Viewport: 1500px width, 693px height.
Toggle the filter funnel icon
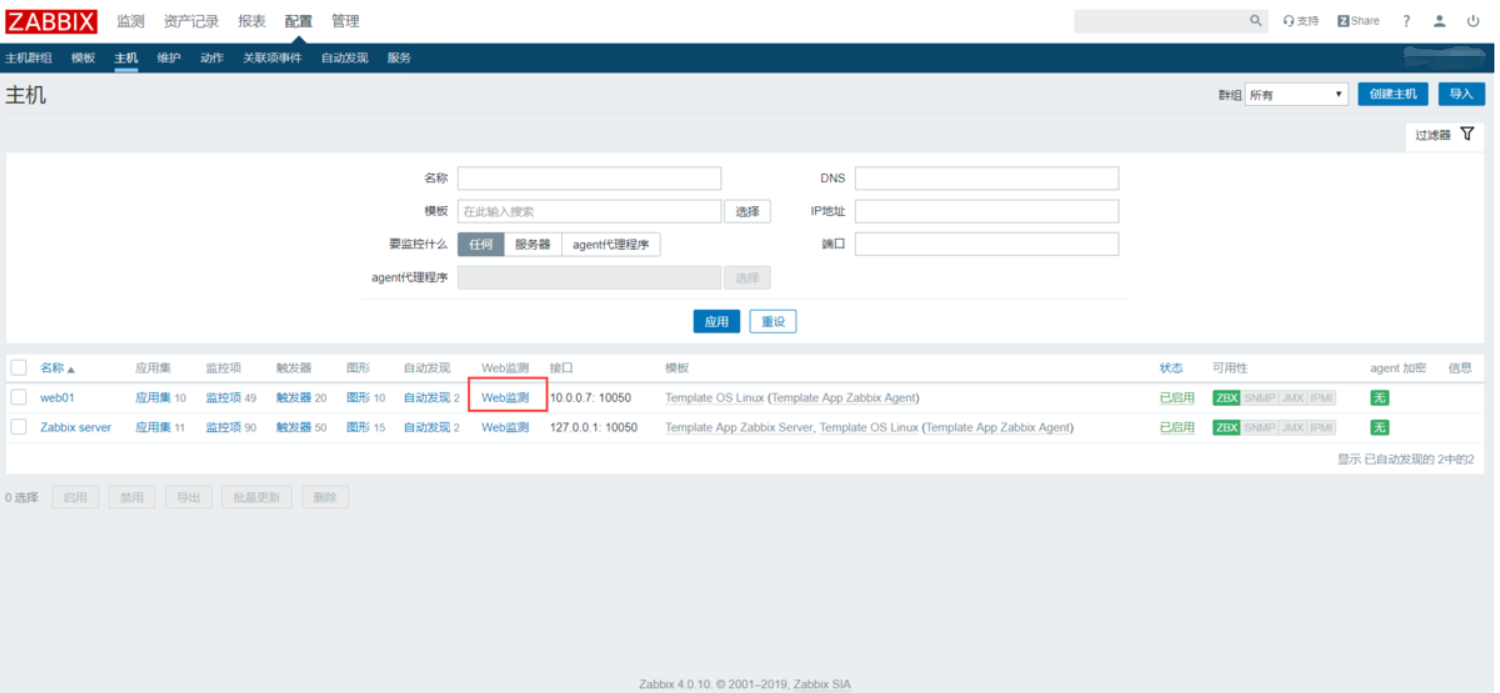click(1467, 134)
